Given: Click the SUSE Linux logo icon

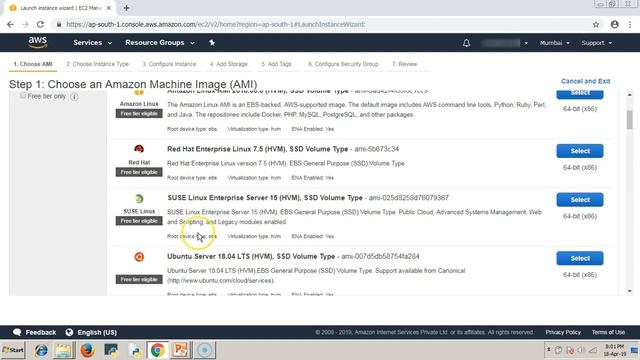Looking at the screenshot, I should 139,198.
